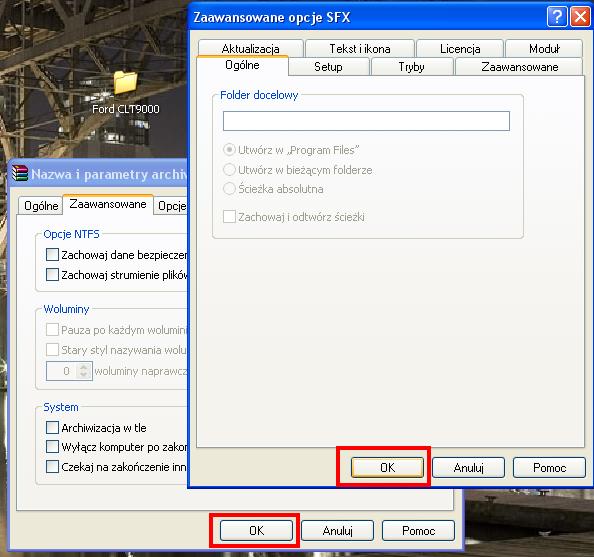Click the question mark help button
Image resolution: width=594 pixels, height=557 pixels.
tap(557, 17)
